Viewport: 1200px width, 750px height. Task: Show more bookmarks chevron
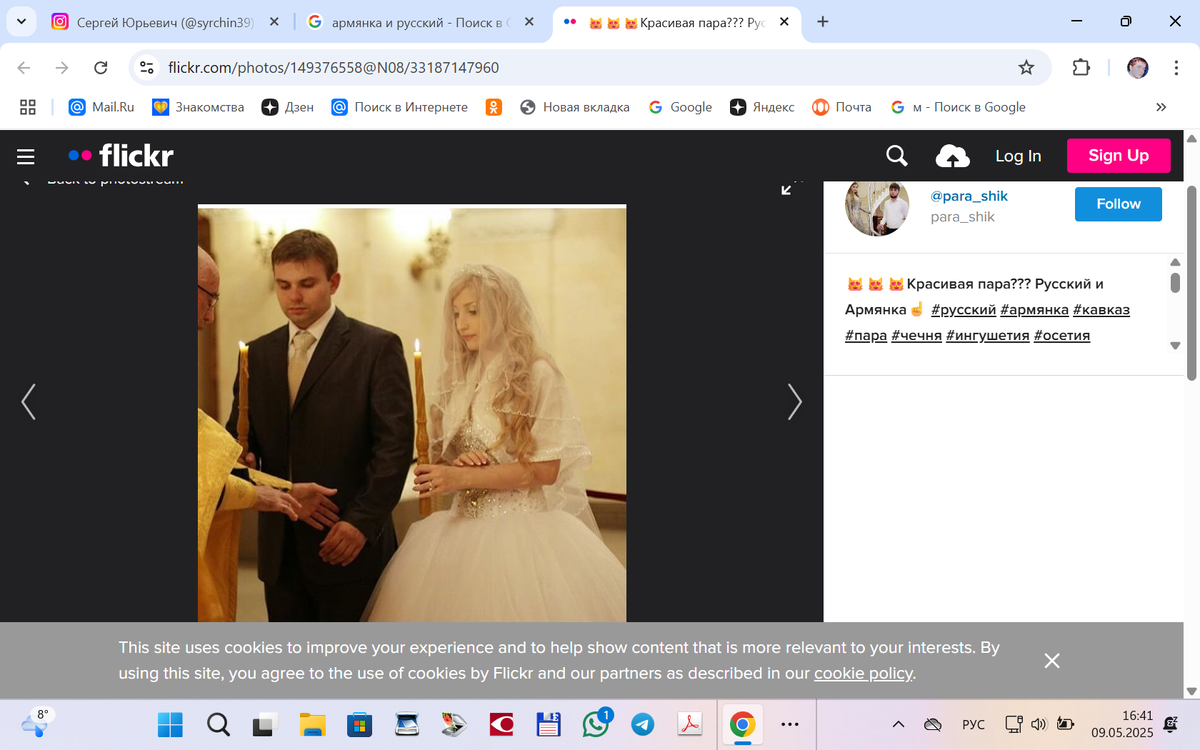coord(1161,107)
